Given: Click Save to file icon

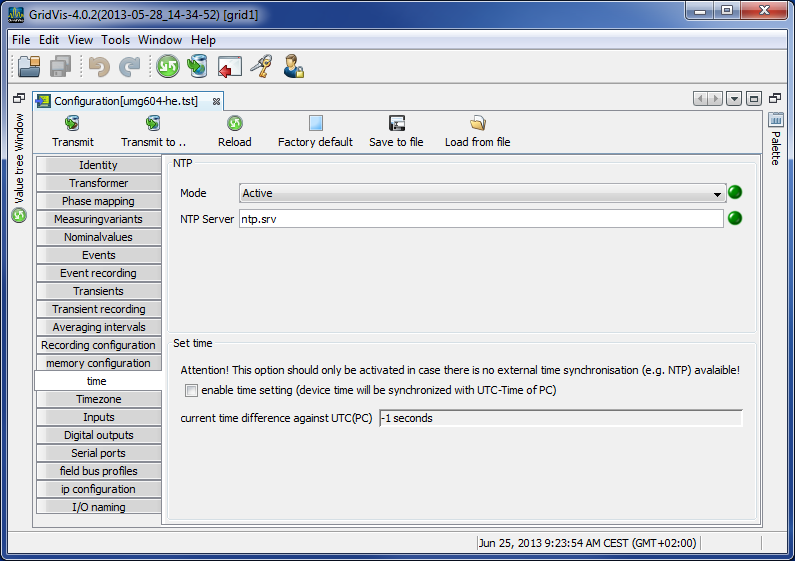Looking at the screenshot, I should coord(396,124).
